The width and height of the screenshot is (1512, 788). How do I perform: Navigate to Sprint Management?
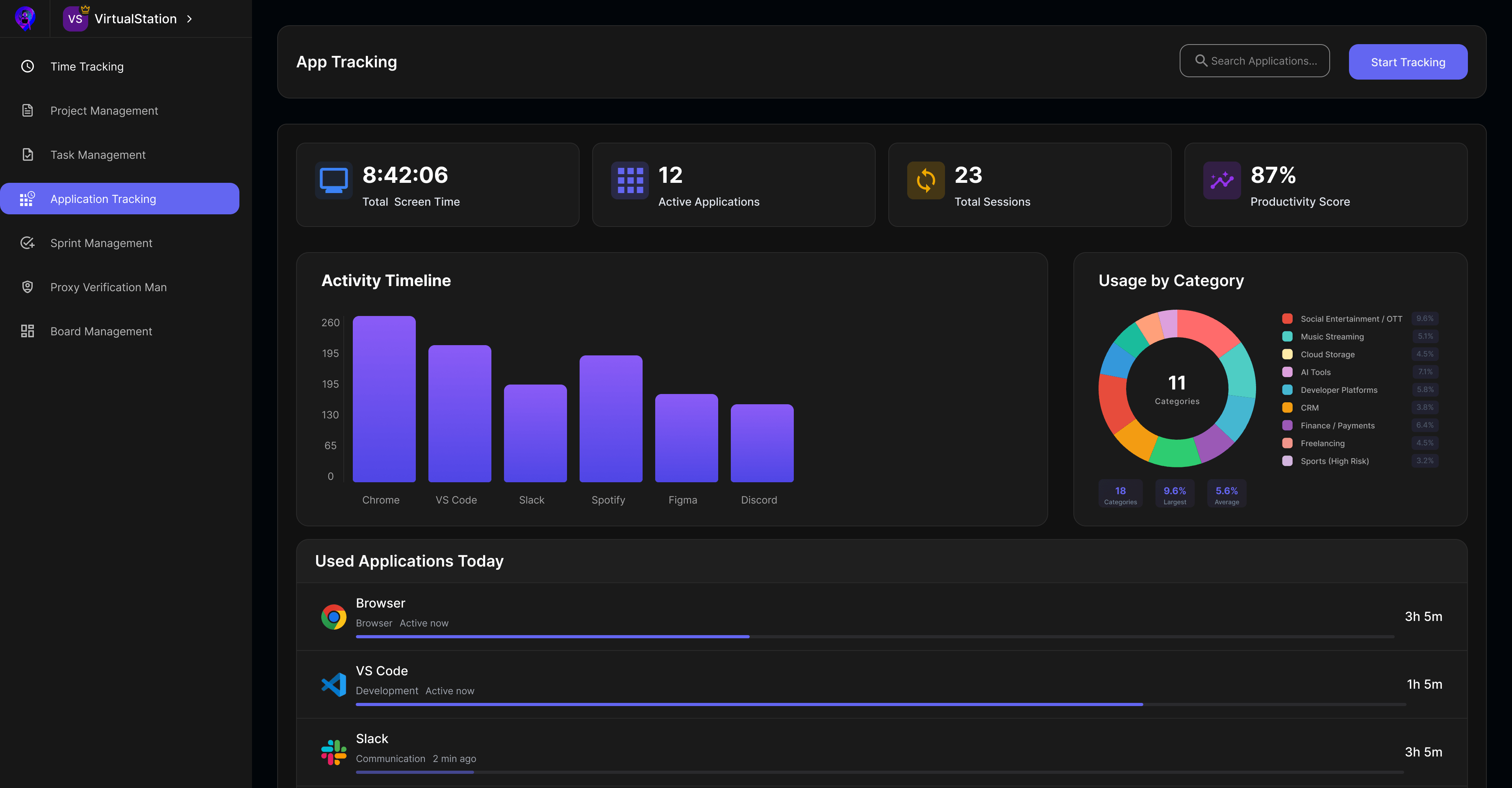101,242
